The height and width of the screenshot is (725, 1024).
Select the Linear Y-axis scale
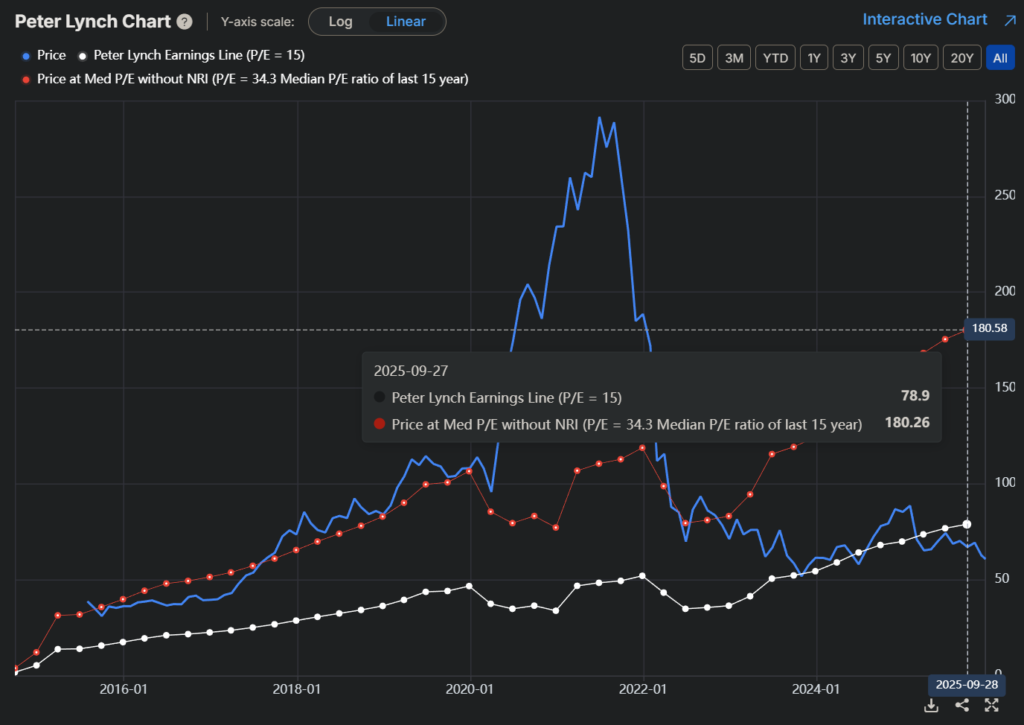405,21
